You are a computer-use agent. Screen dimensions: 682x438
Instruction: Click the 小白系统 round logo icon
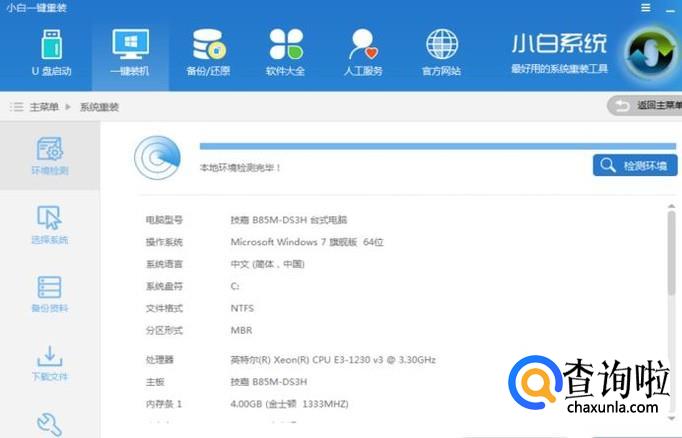click(650, 54)
